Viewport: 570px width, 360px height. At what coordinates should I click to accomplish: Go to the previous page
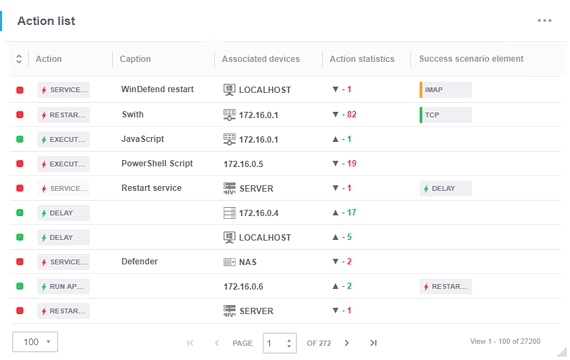click(x=217, y=343)
